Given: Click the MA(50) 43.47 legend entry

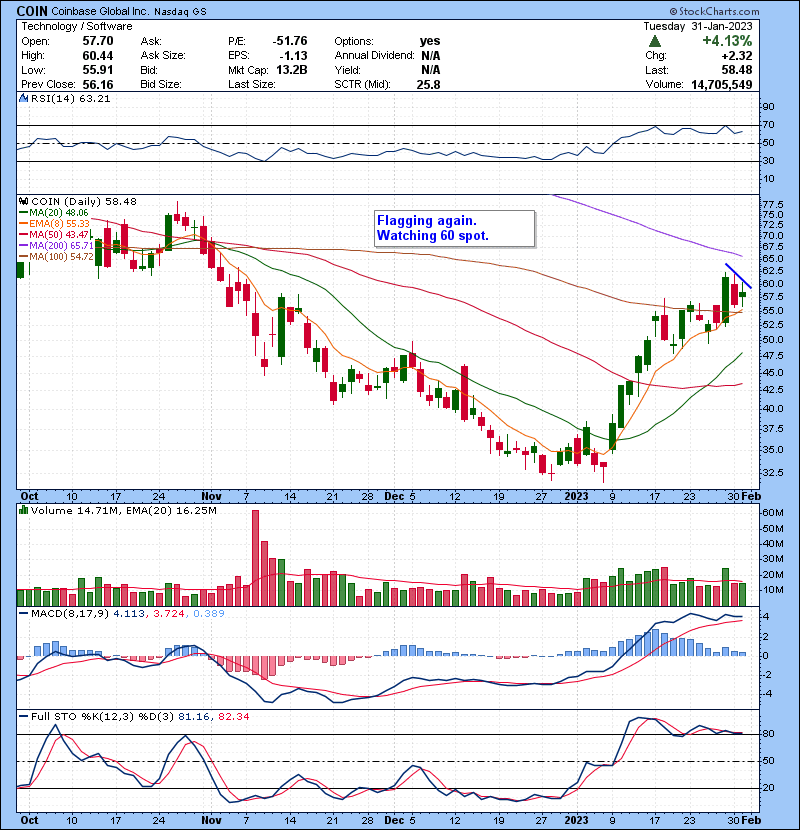Looking at the screenshot, I should point(54,234).
